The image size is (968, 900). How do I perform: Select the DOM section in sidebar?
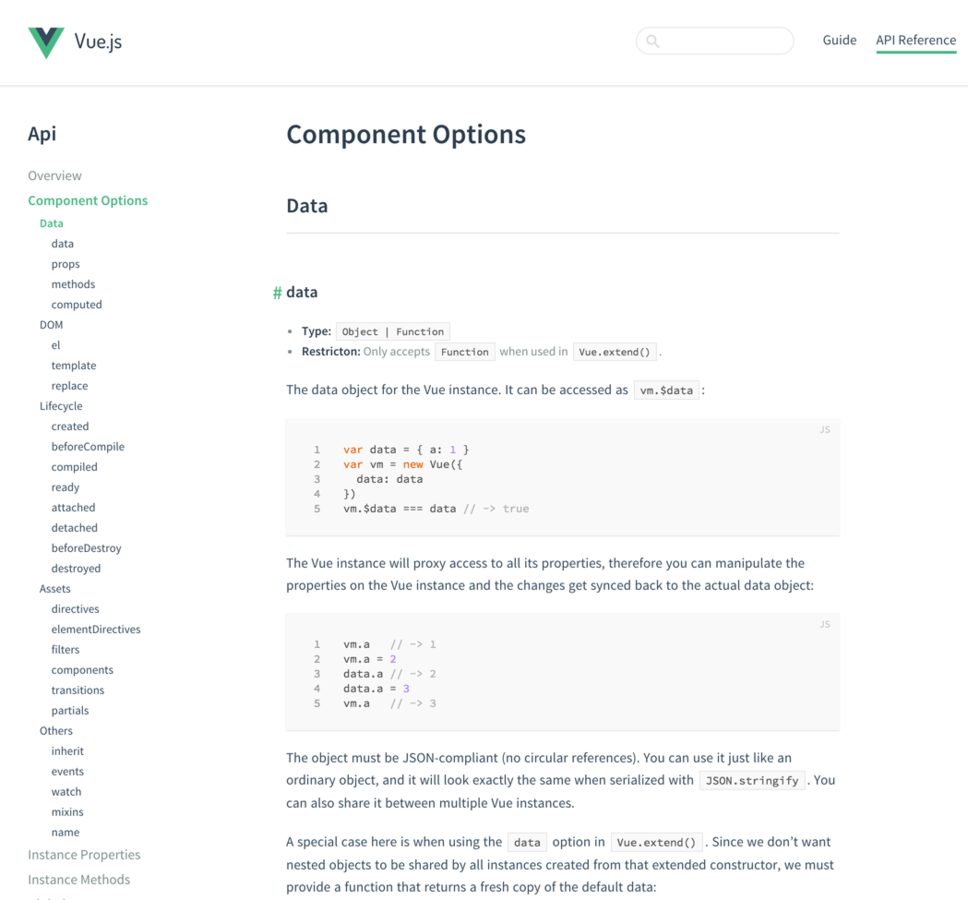click(x=51, y=325)
